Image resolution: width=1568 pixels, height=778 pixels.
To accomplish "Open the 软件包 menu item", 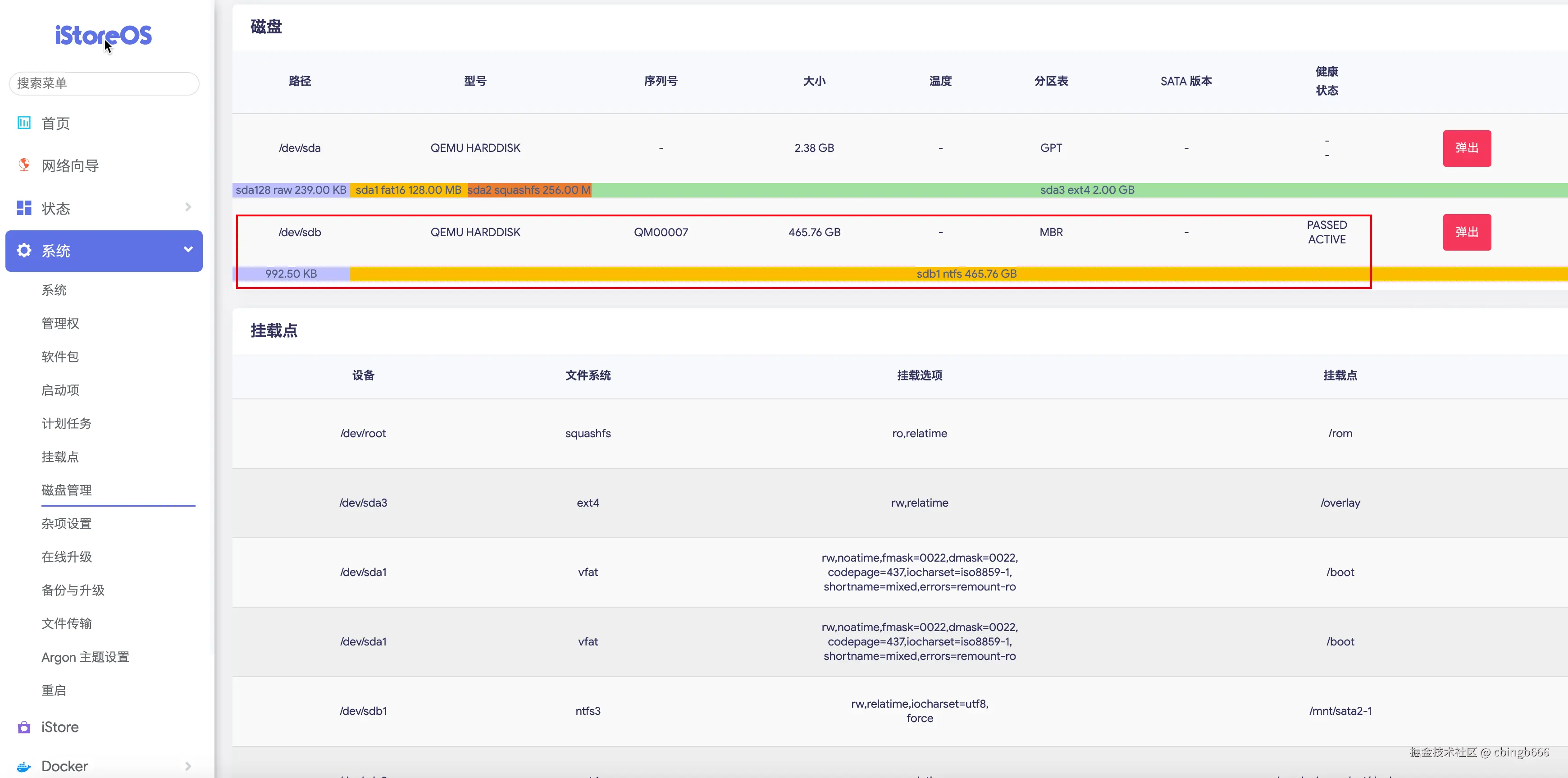I will click(x=59, y=357).
